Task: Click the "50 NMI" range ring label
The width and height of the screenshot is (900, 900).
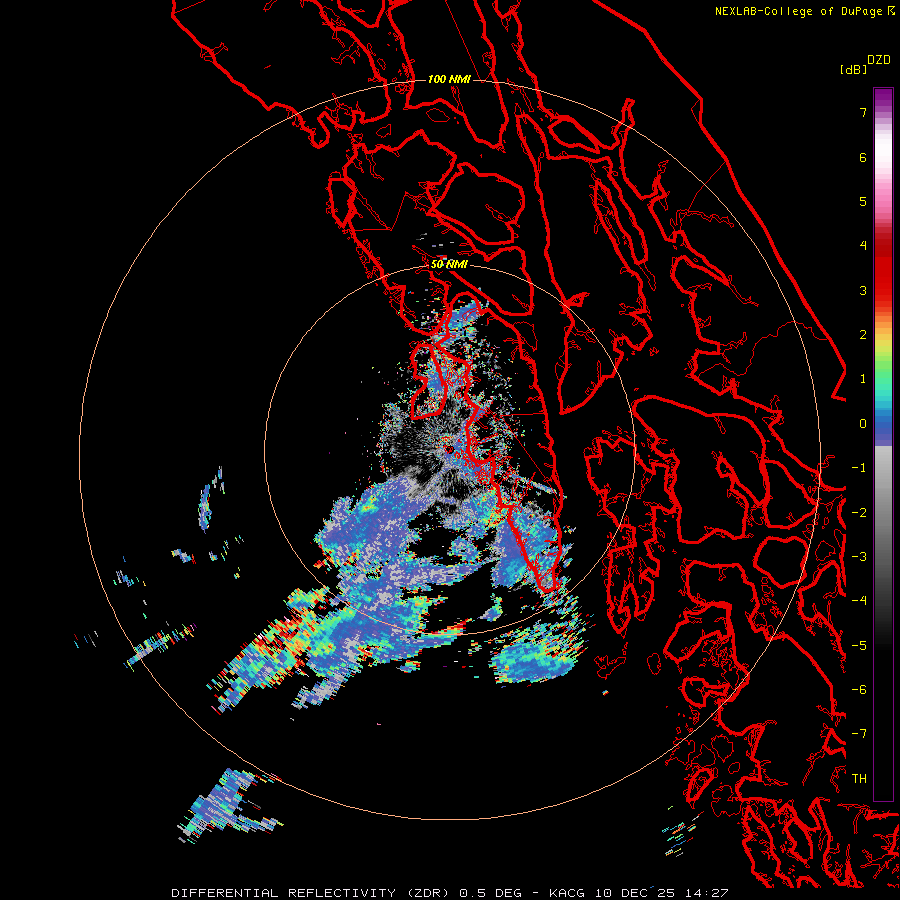Action: click(449, 264)
